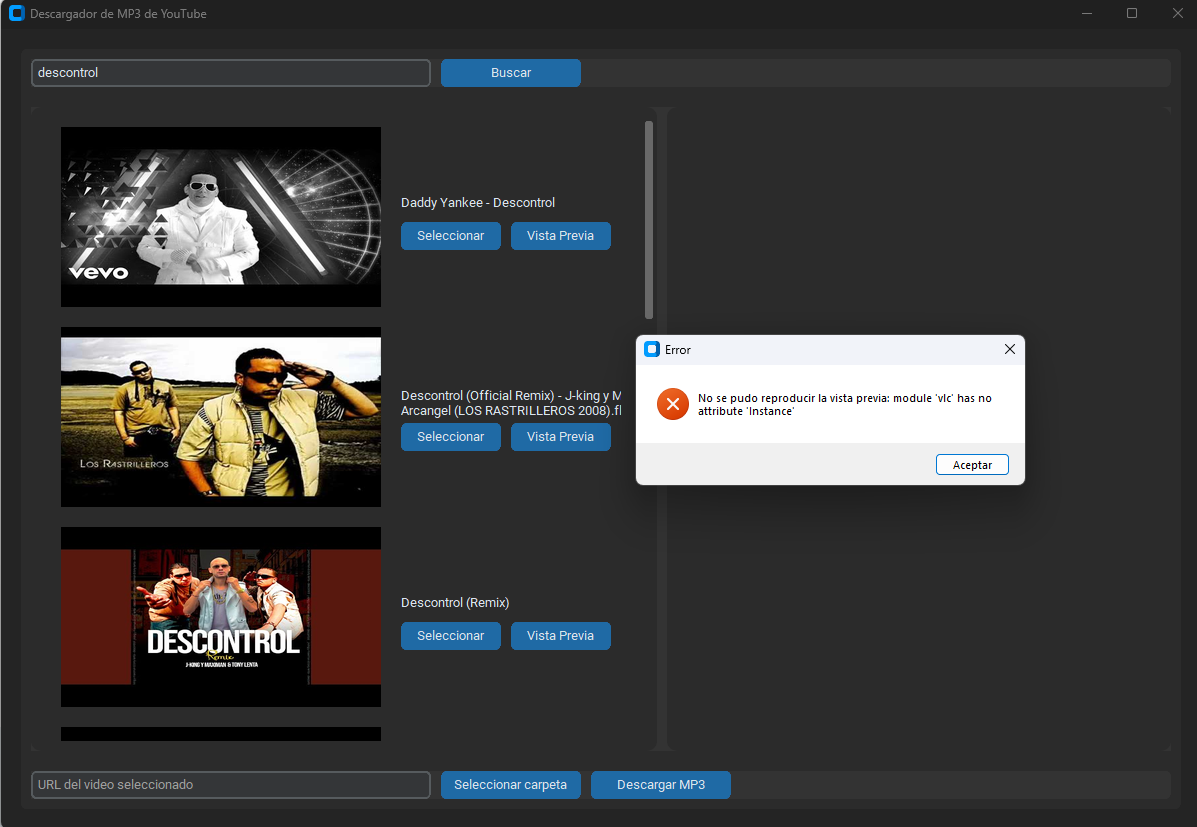1197x827 pixels.
Task: Close the Descargador de MP3 de YouTube window
Action: (x=1177, y=14)
